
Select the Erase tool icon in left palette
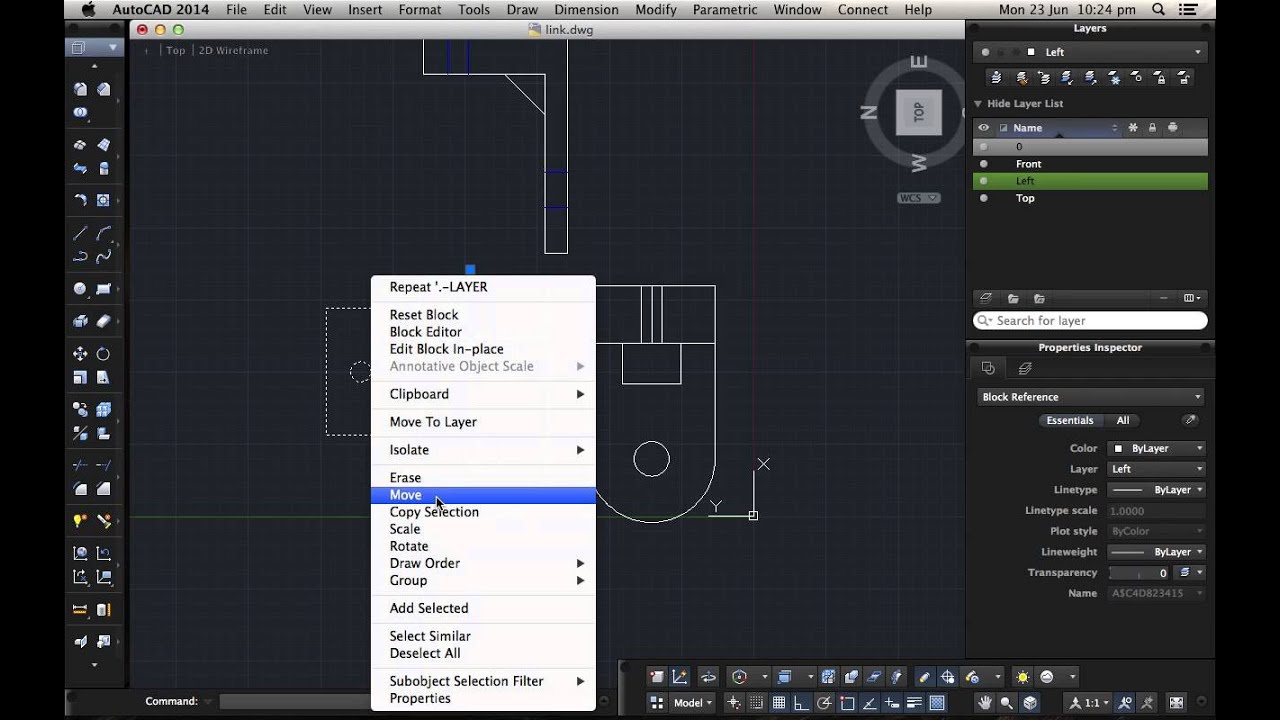(x=104, y=321)
